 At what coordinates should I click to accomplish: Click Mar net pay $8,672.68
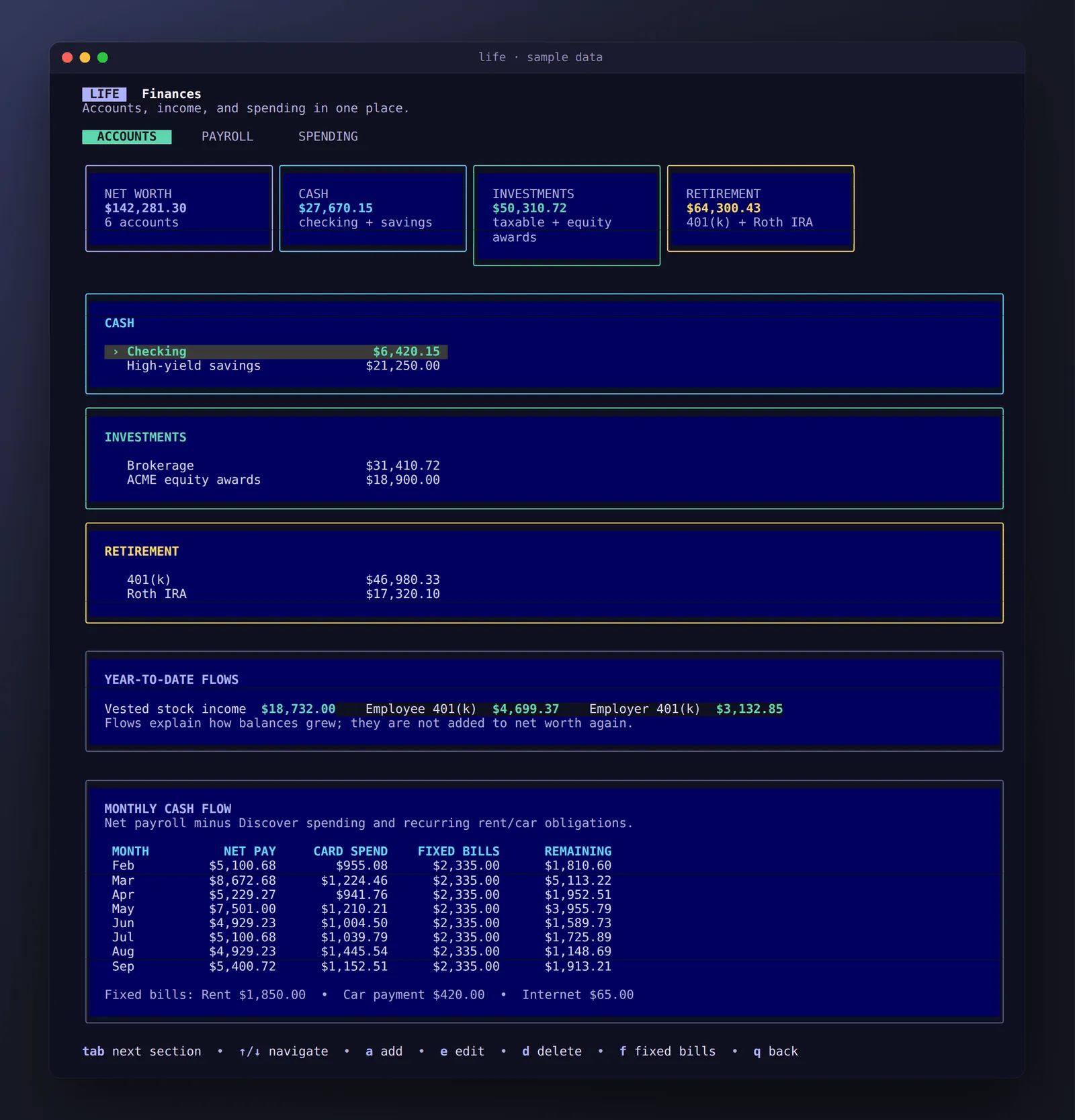pyautogui.click(x=243, y=881)
